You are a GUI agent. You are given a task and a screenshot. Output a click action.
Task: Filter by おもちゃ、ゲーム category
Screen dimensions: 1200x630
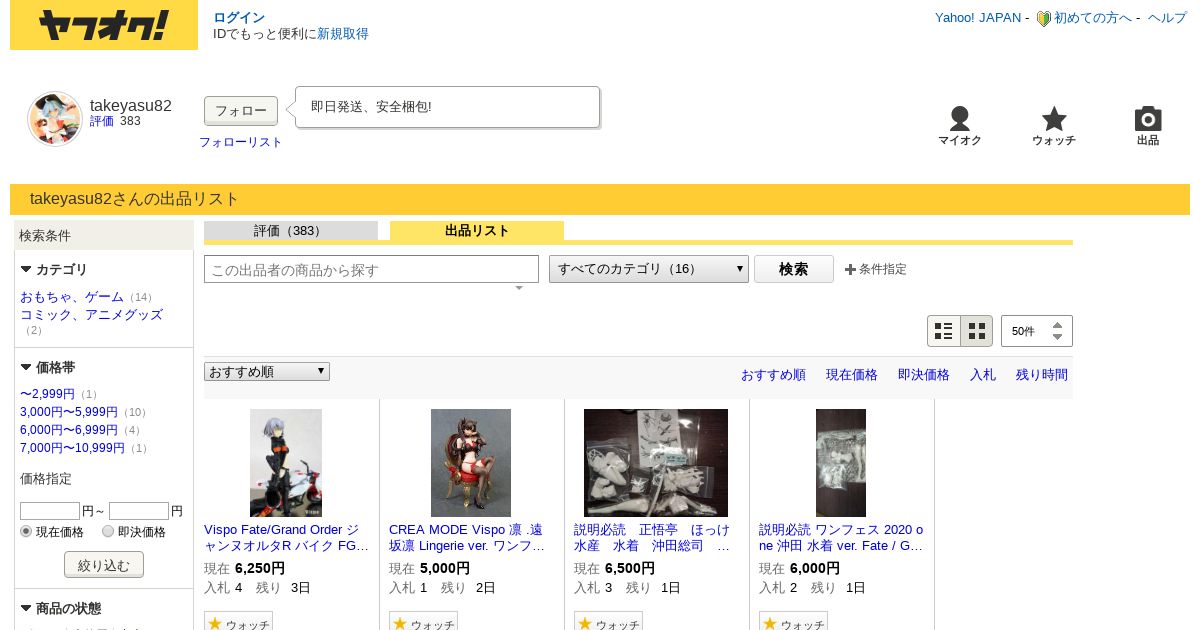point(72,297)
